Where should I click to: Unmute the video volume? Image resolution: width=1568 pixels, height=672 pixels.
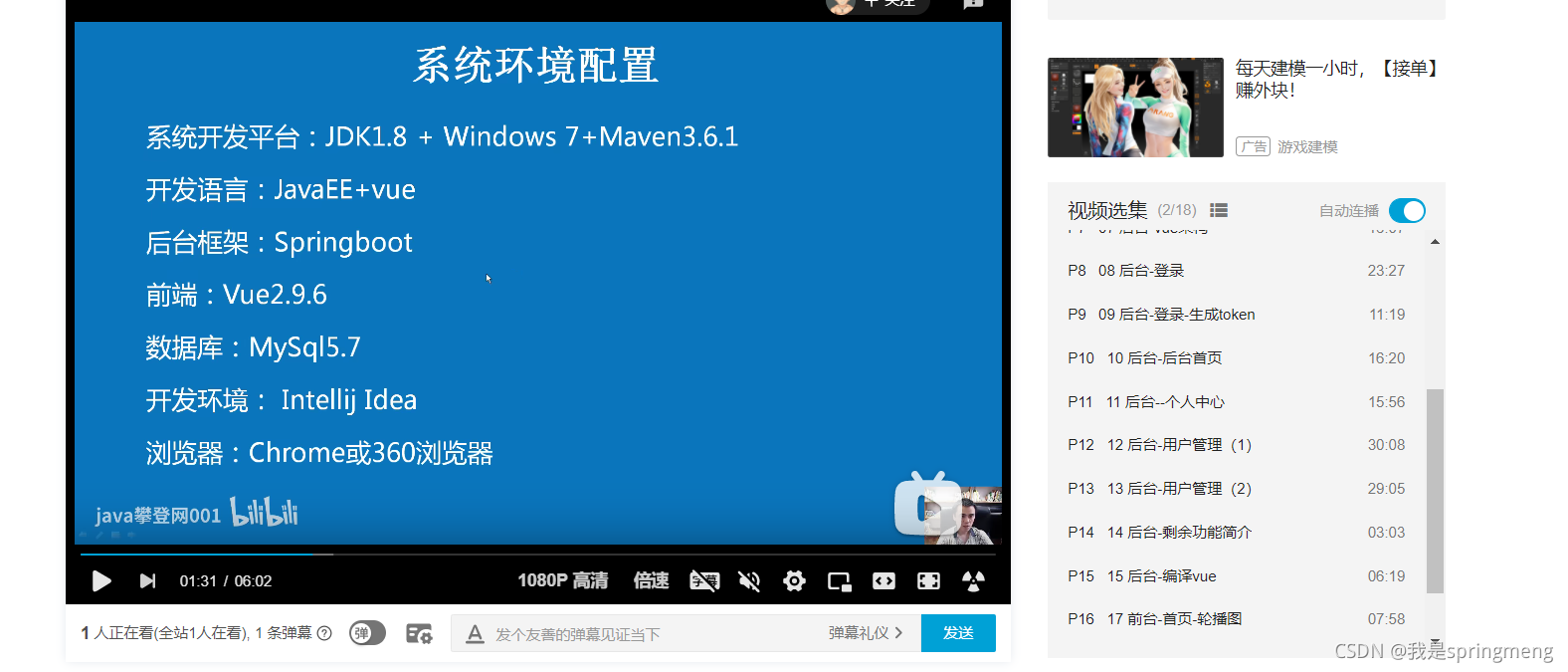click(x=749, y=580)
